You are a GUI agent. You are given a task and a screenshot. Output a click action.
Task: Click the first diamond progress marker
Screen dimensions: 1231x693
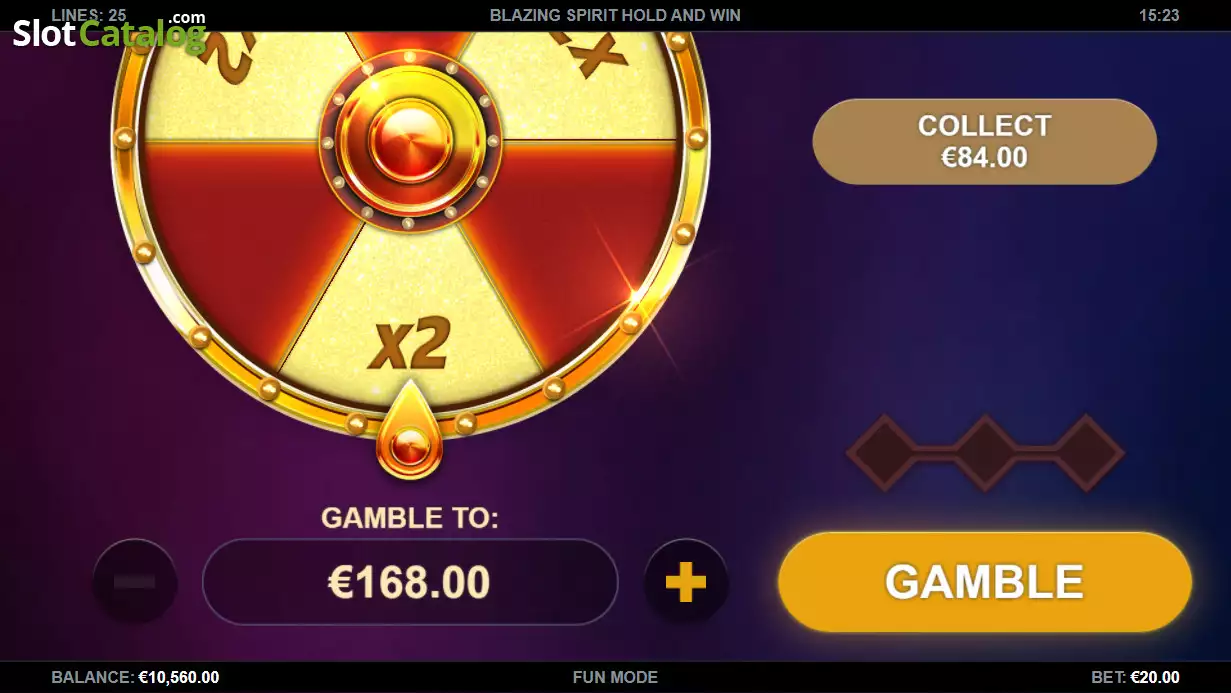tap(885, 453)
